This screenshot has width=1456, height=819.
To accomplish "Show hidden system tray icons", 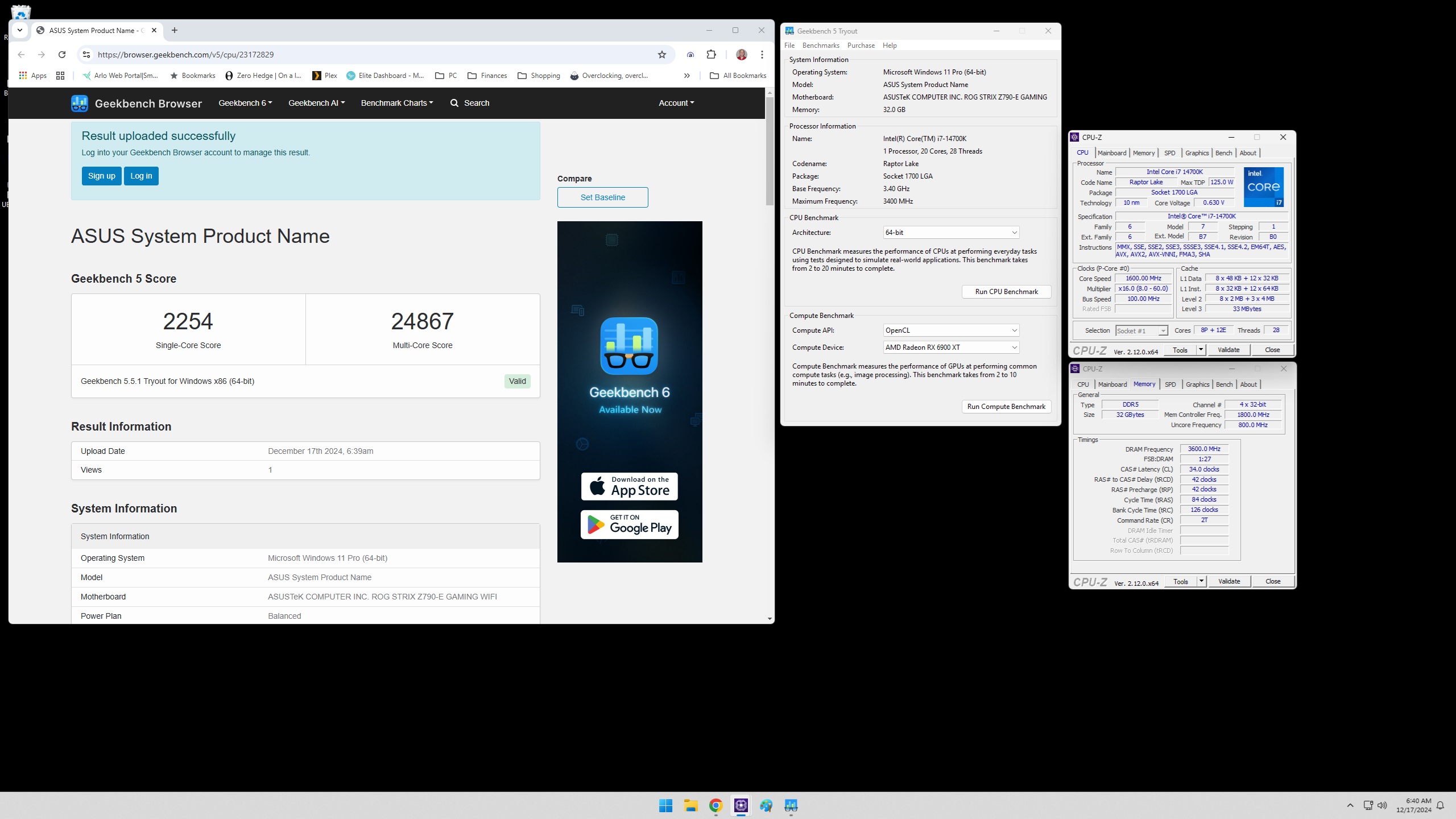I will click(x=1350, y=805).
